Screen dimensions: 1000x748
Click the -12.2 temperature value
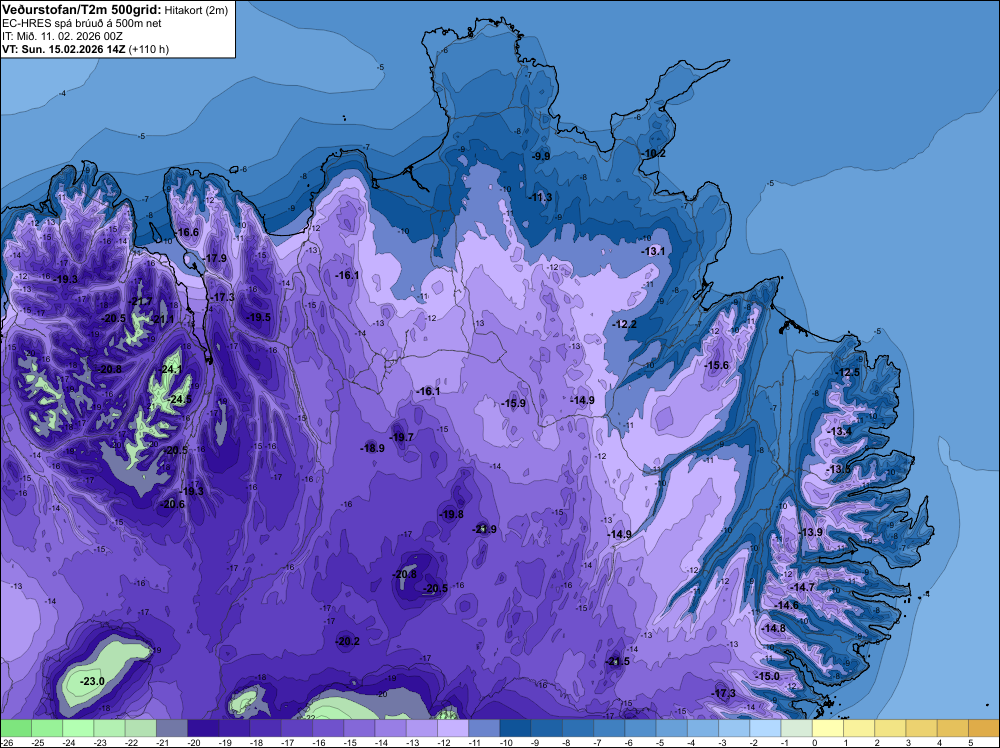tap(624, 324)
